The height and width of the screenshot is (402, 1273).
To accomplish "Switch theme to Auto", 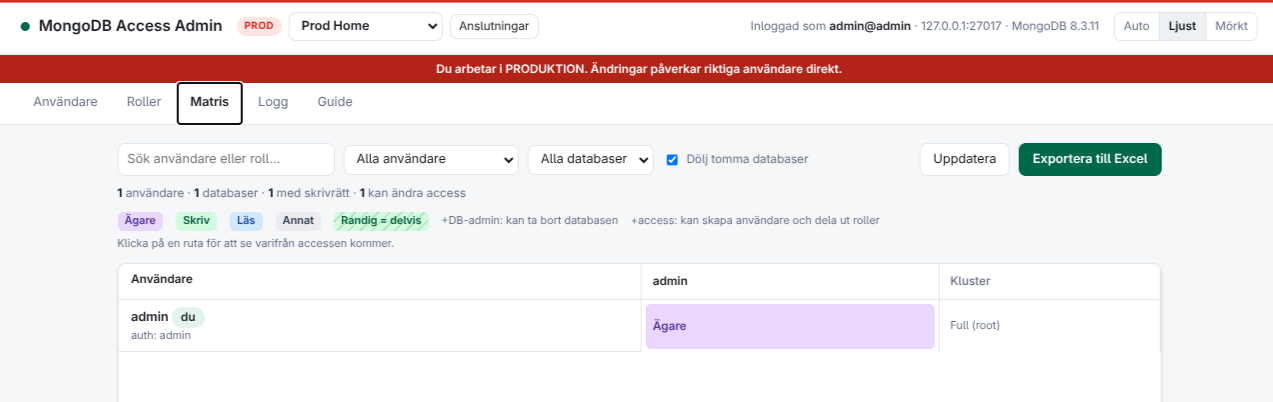I will coord(1136,26).
